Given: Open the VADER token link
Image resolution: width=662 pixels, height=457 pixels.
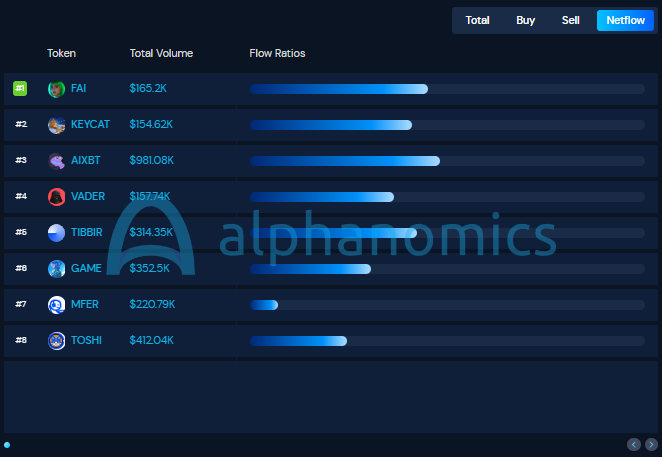Looking at the screenshot, I should coord(88,196).
